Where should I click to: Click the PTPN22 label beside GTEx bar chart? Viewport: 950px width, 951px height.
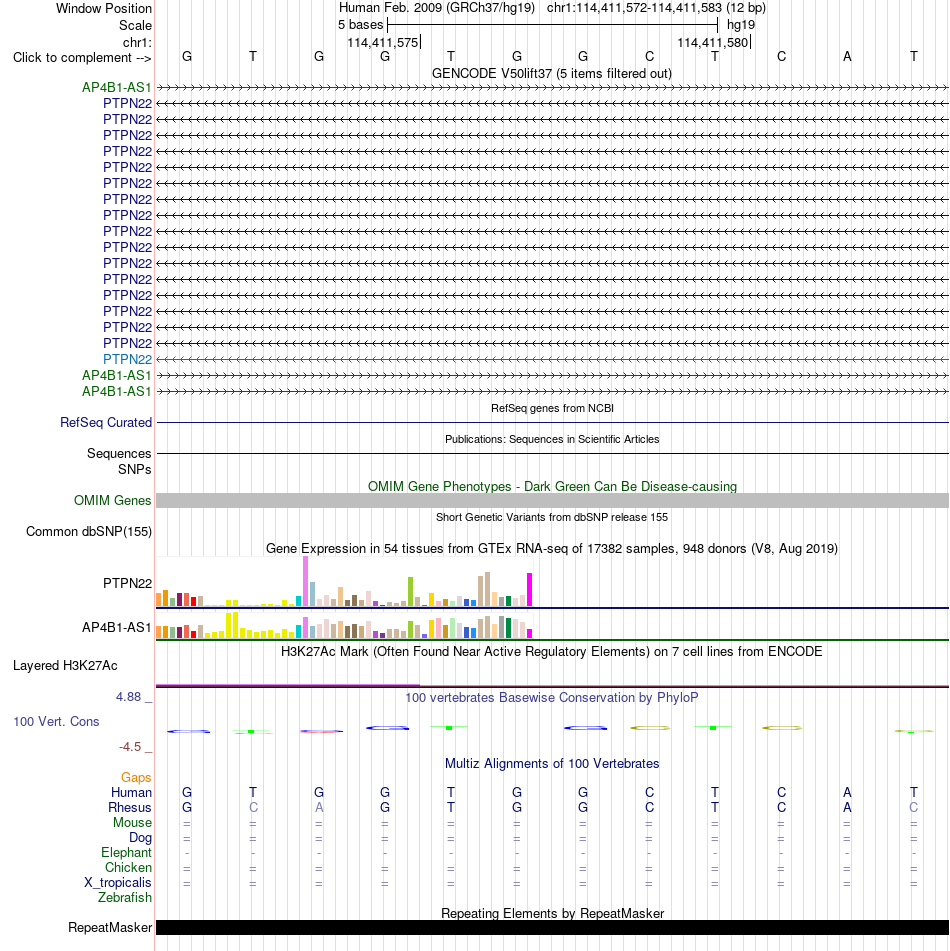[x=127, y=583]
